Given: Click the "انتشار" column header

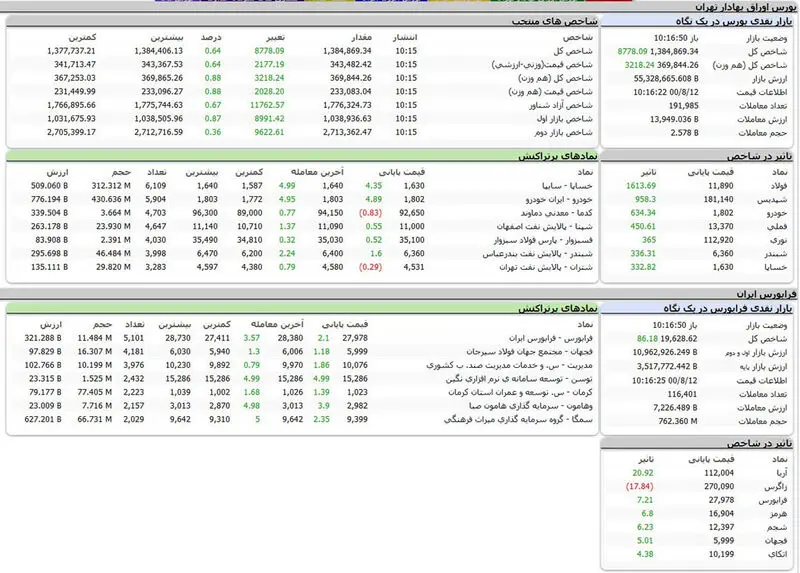Looking at the screenshot, I should [405, 37].
